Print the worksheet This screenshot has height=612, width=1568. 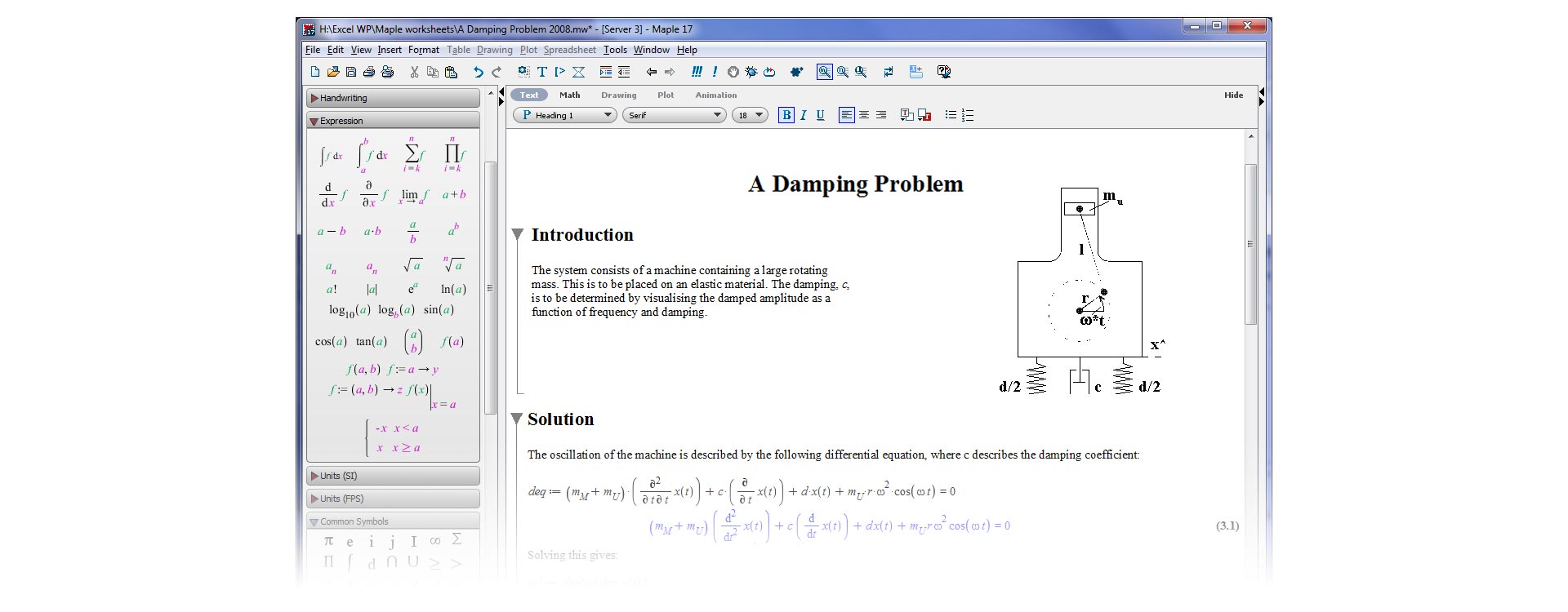369,72
